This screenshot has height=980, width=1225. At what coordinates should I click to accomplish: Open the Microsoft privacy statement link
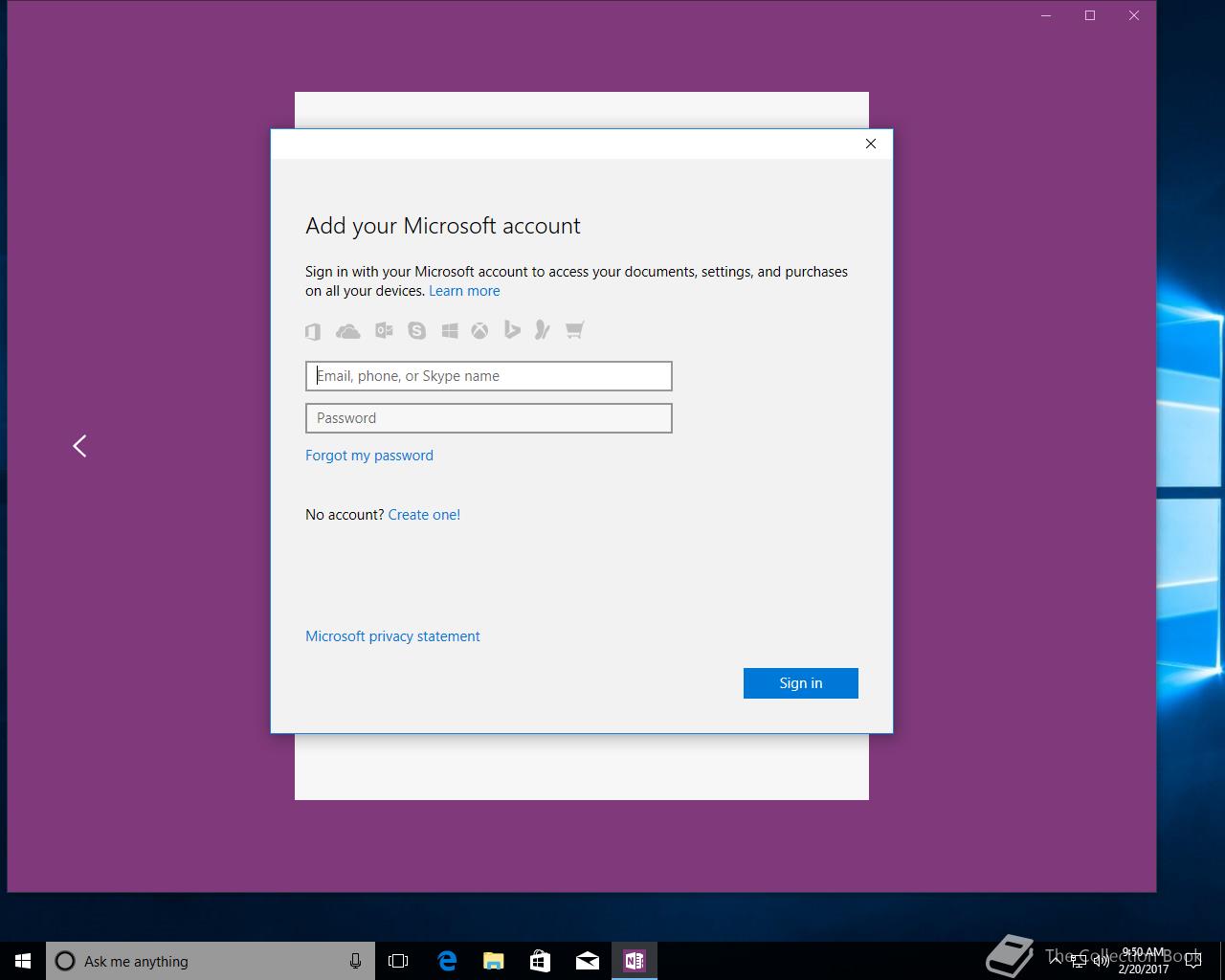tap(392, 636)
